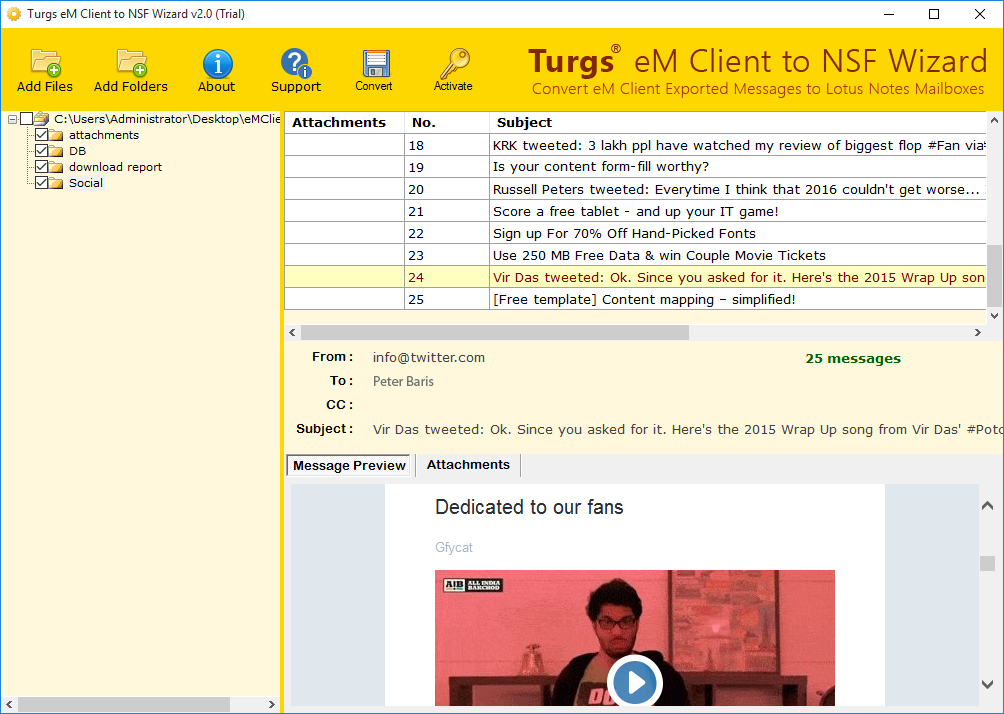Select 'Score a free tablet' message
1004x714 pixels.
635,211
